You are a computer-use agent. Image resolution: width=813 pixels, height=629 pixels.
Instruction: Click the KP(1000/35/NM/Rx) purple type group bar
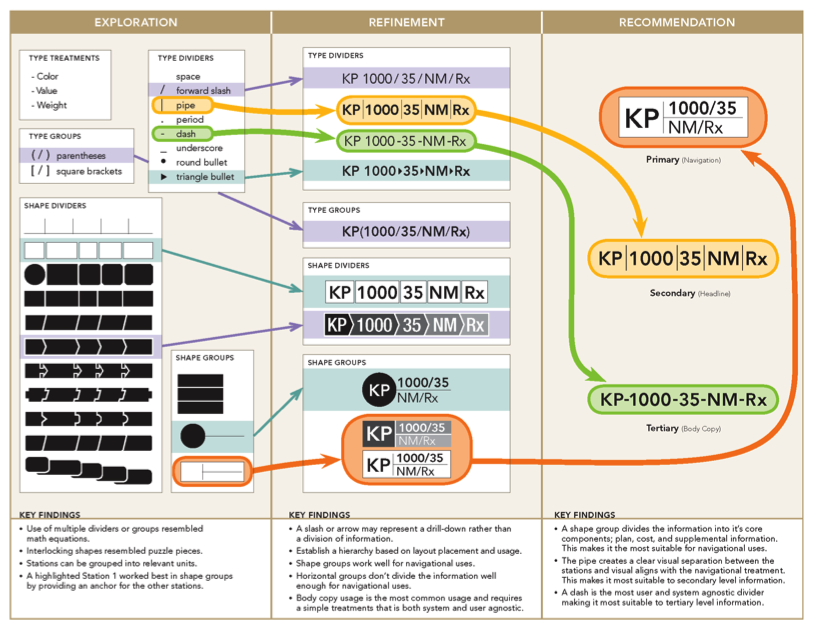pyautogui.click(x=406, y=232)
